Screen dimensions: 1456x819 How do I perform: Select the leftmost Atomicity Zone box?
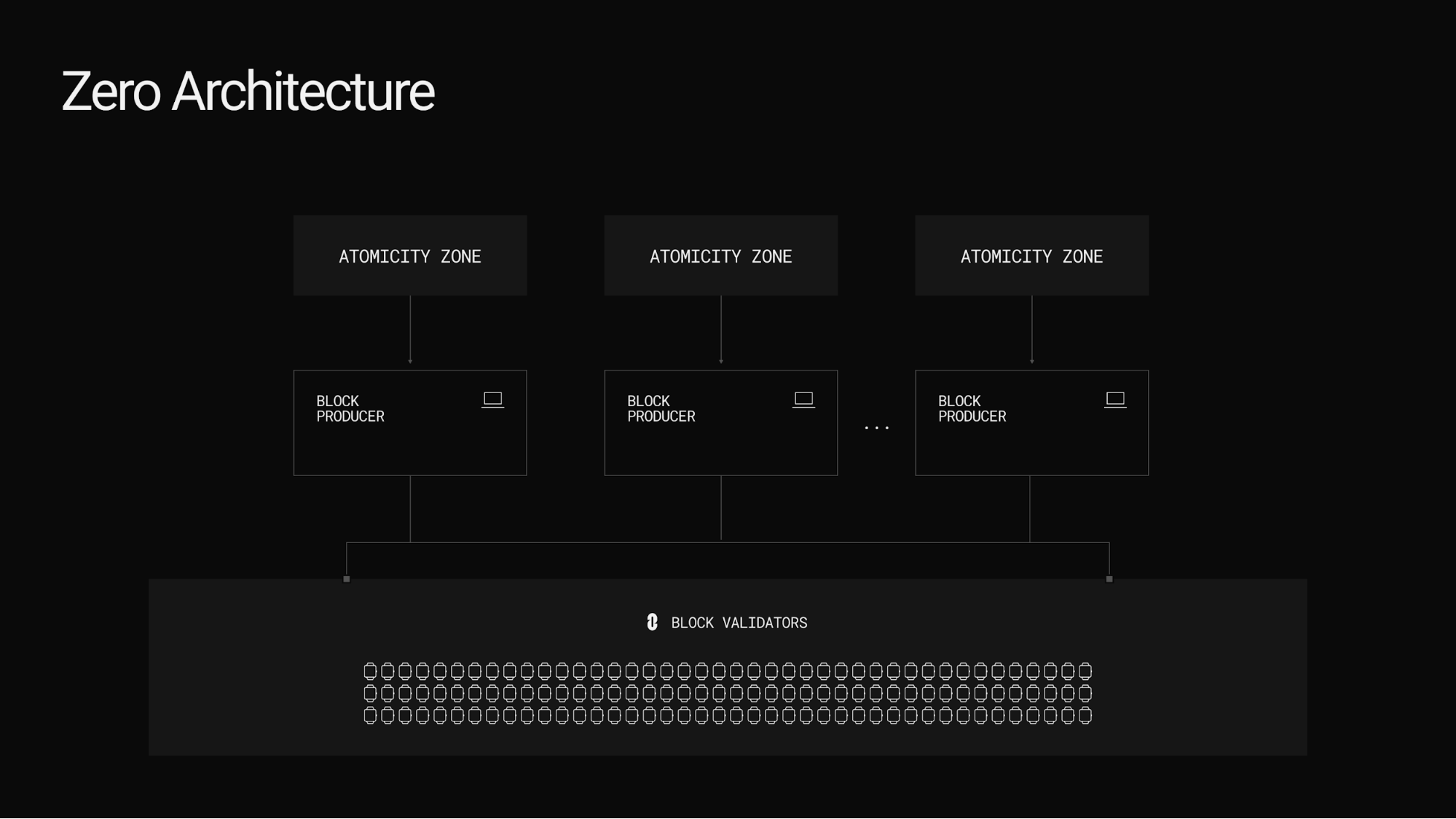point(410,256)
